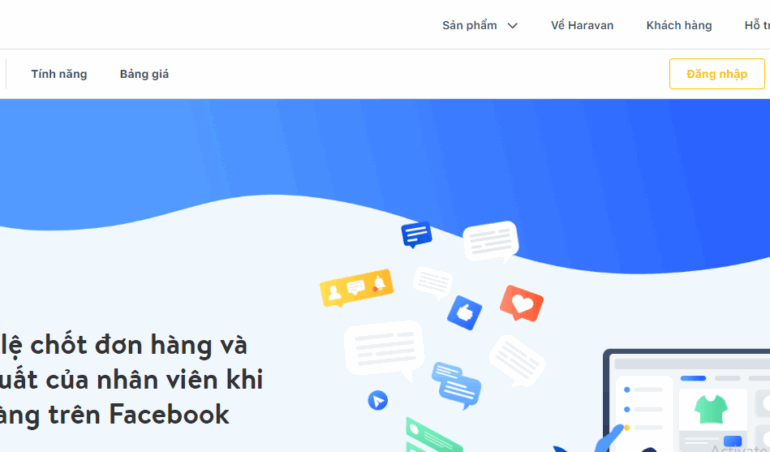
Task: Open the Sản phẩm menu
Action: [x=469, y=26]
